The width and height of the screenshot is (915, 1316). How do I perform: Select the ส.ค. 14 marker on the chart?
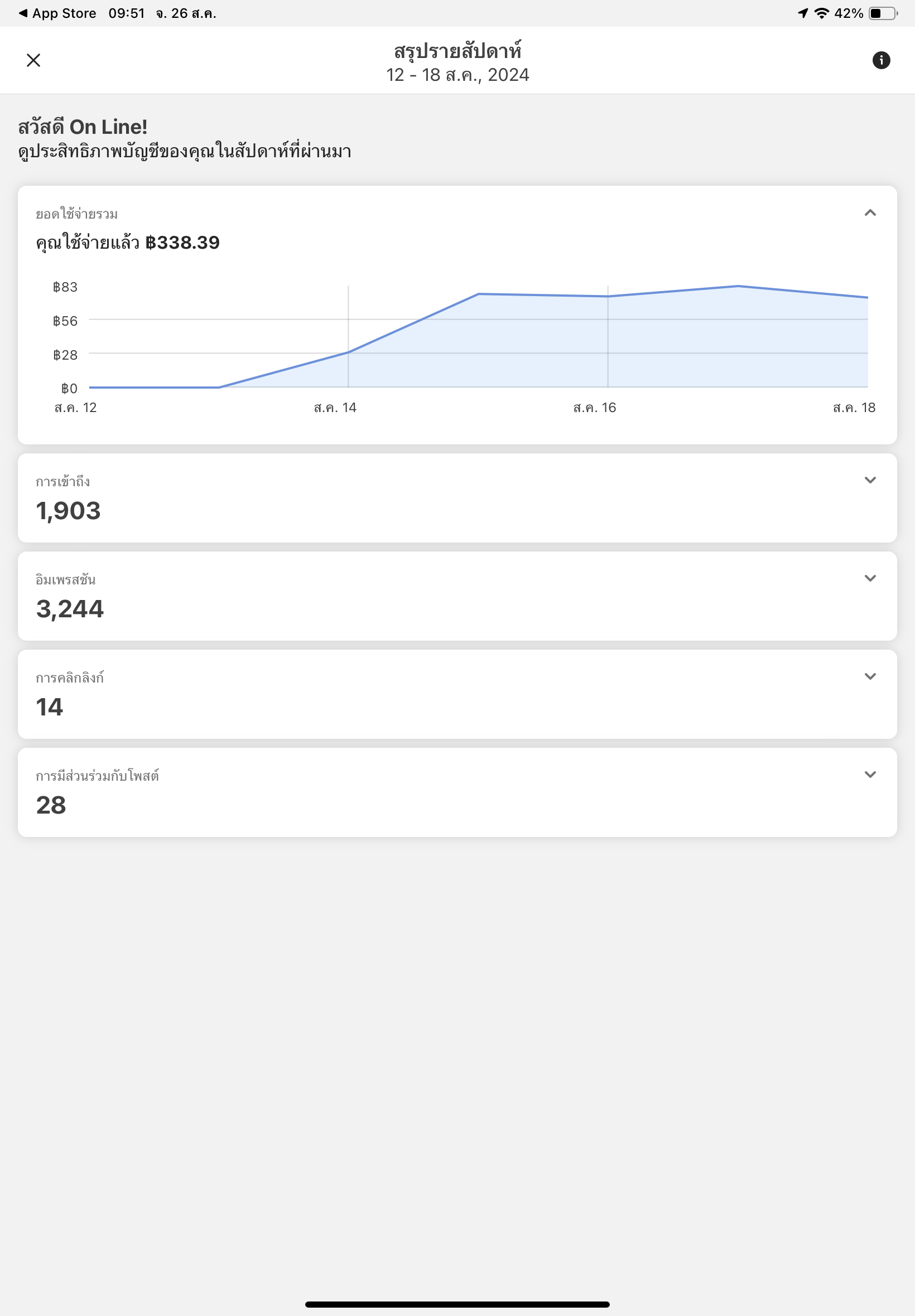click(x=348, y=352)
